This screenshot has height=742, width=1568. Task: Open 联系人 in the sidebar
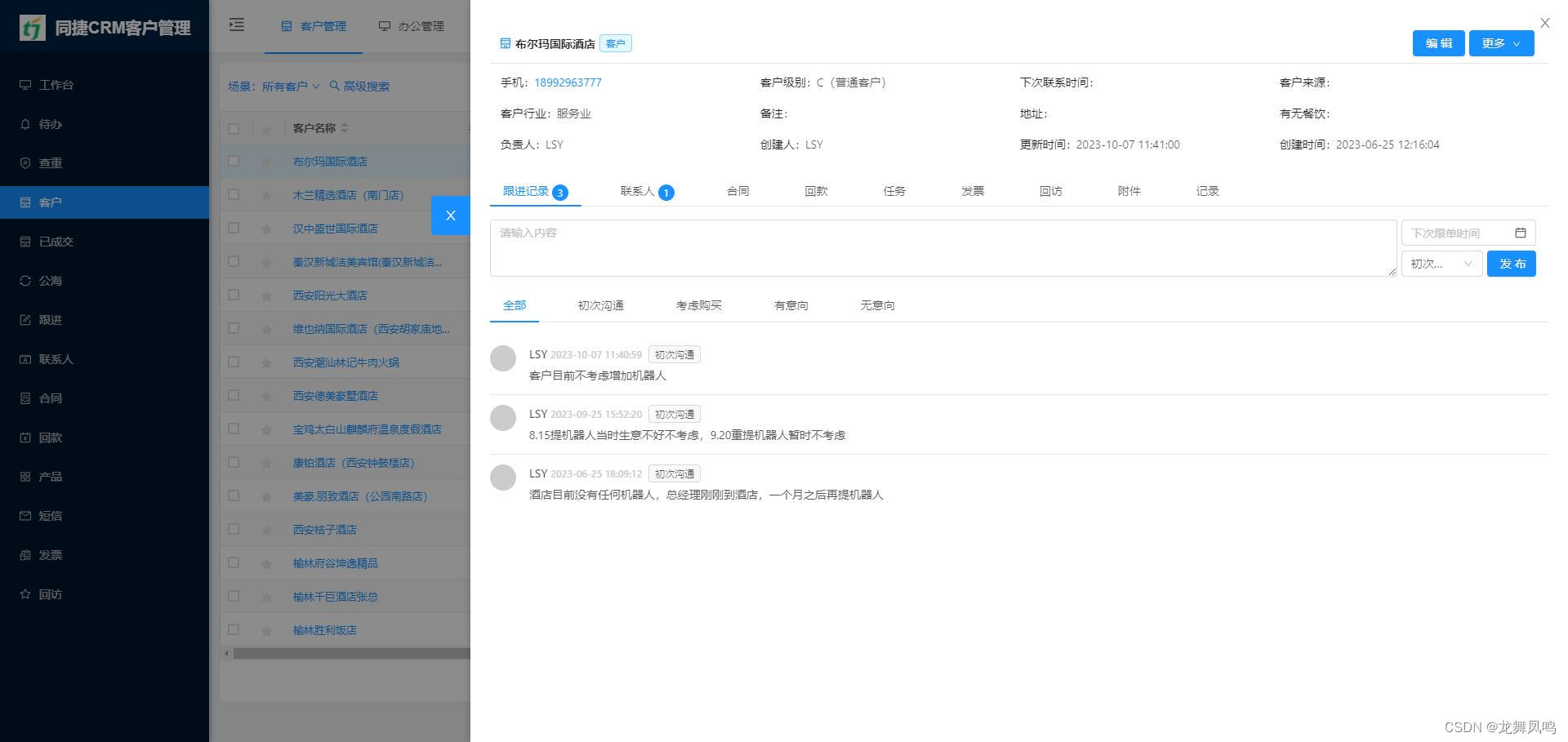[x=105, y=359]
